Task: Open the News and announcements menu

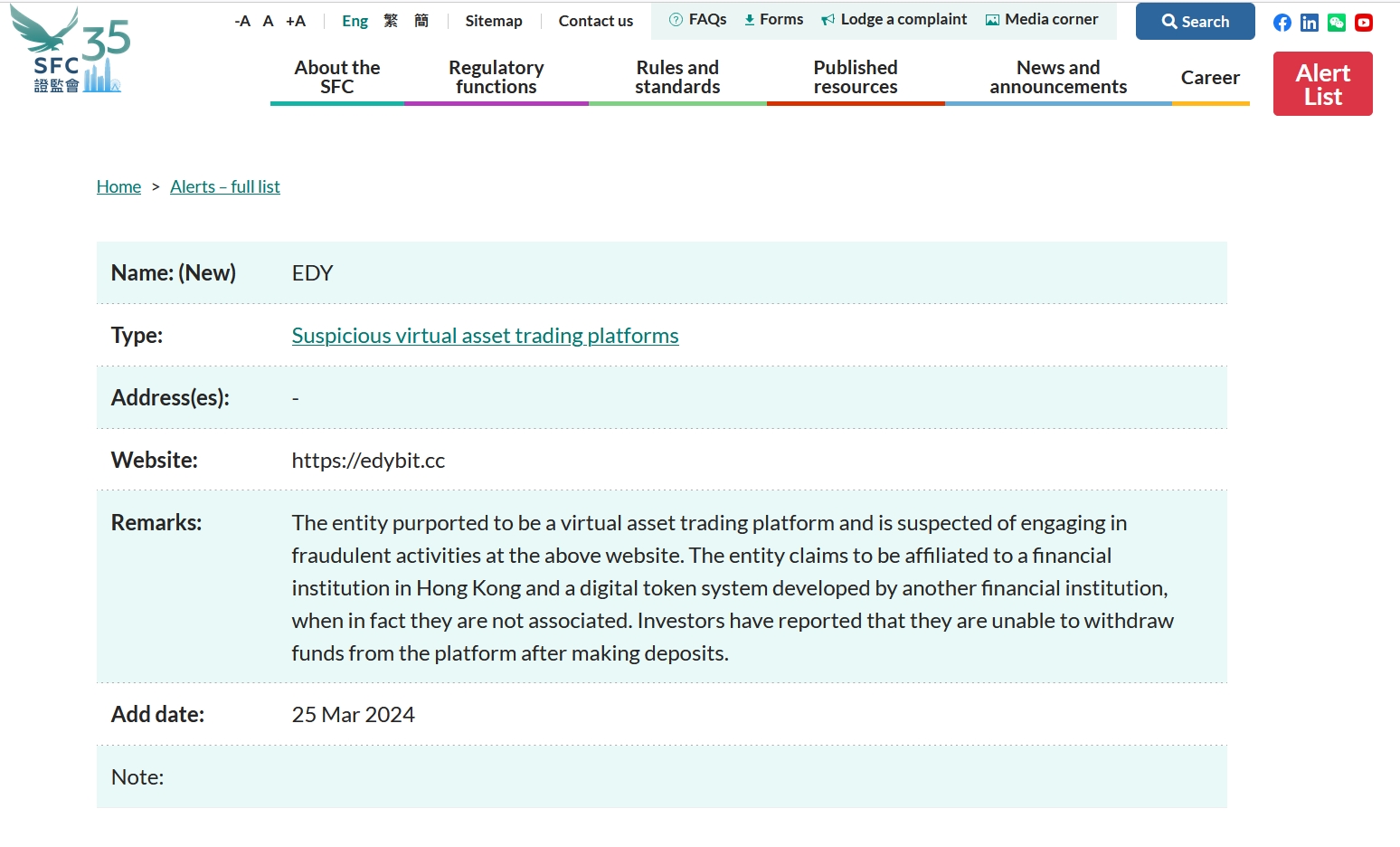Action: 1058,77
